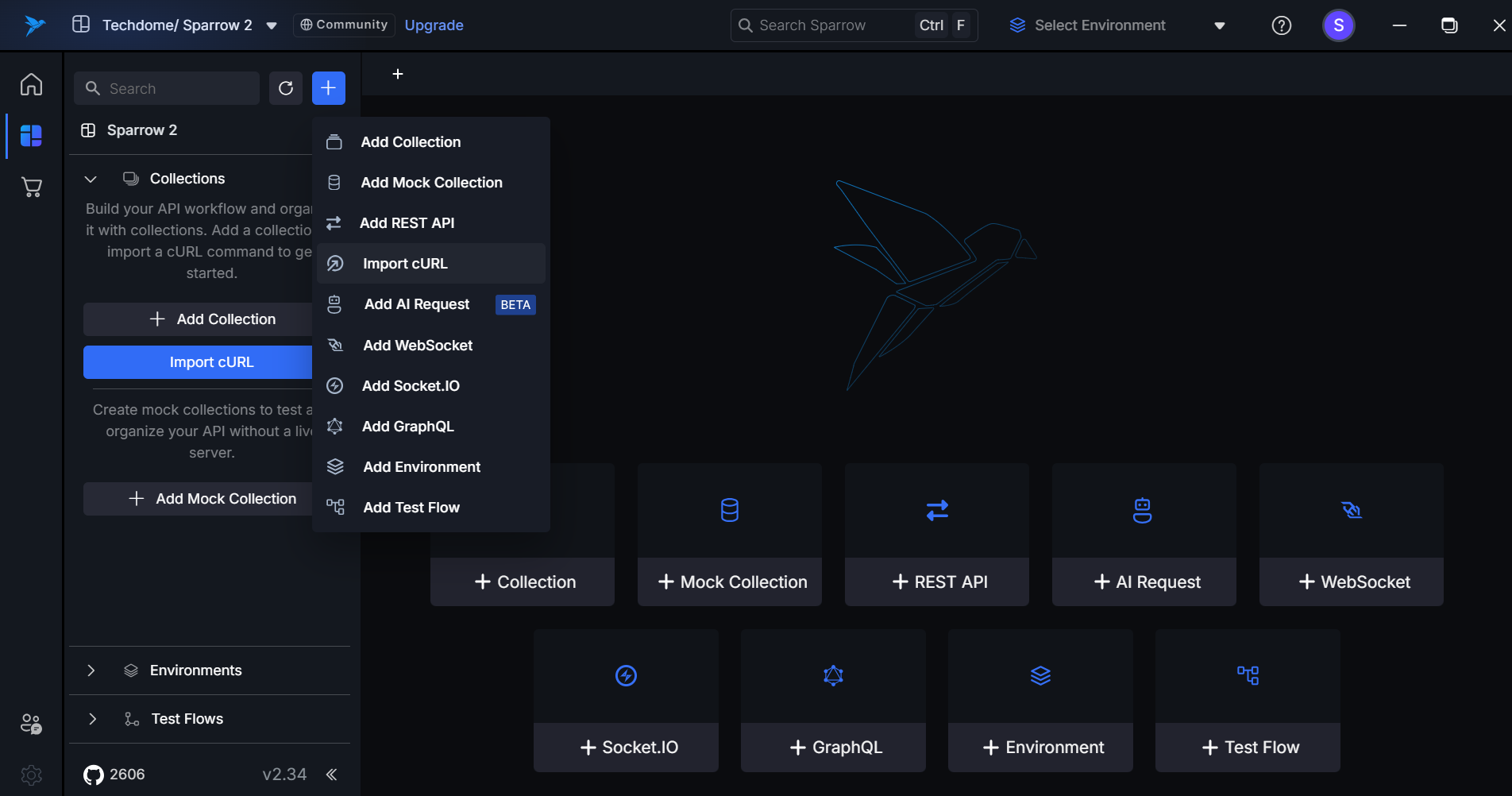Click the blue plus add button
Viewport: 1512px width, 796px height.
point(329,88)
